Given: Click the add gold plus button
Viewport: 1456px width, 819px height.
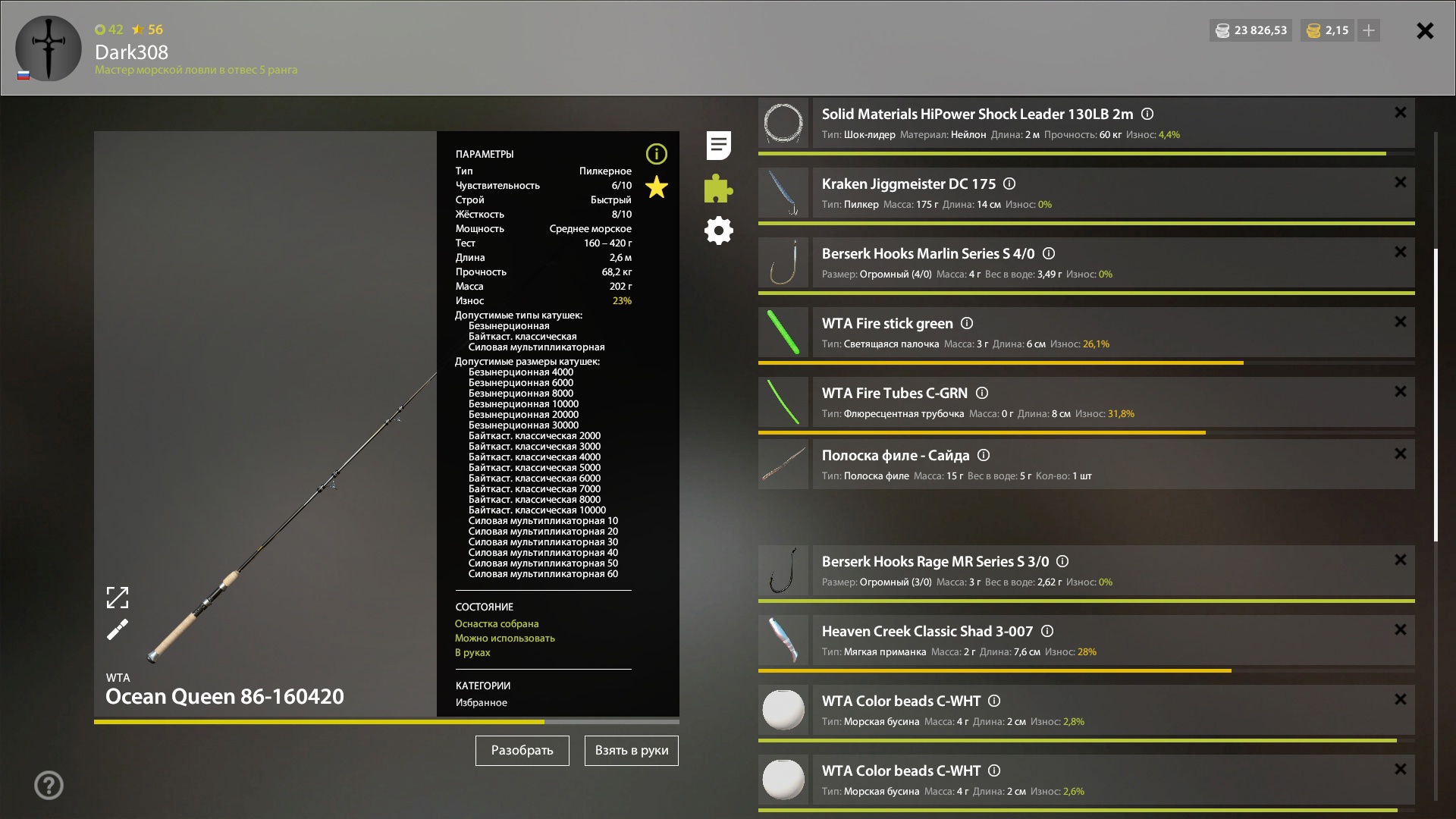Looking at the screenshot, I should tap(1369, 30).
